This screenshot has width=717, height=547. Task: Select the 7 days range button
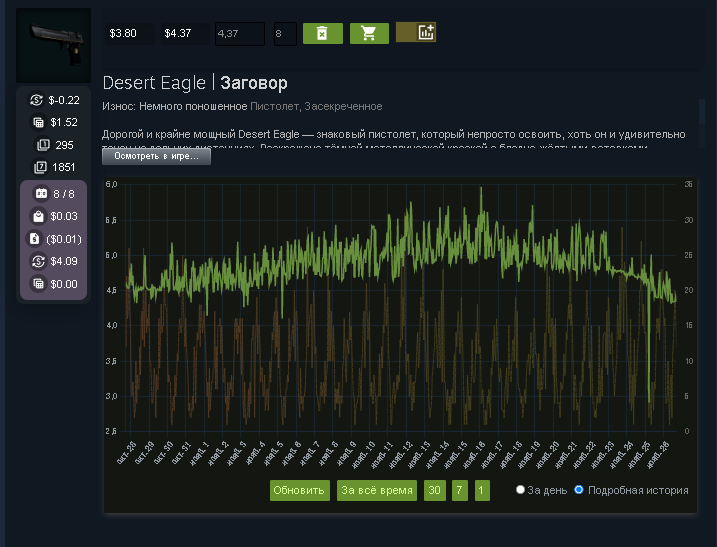pos(460,490)
